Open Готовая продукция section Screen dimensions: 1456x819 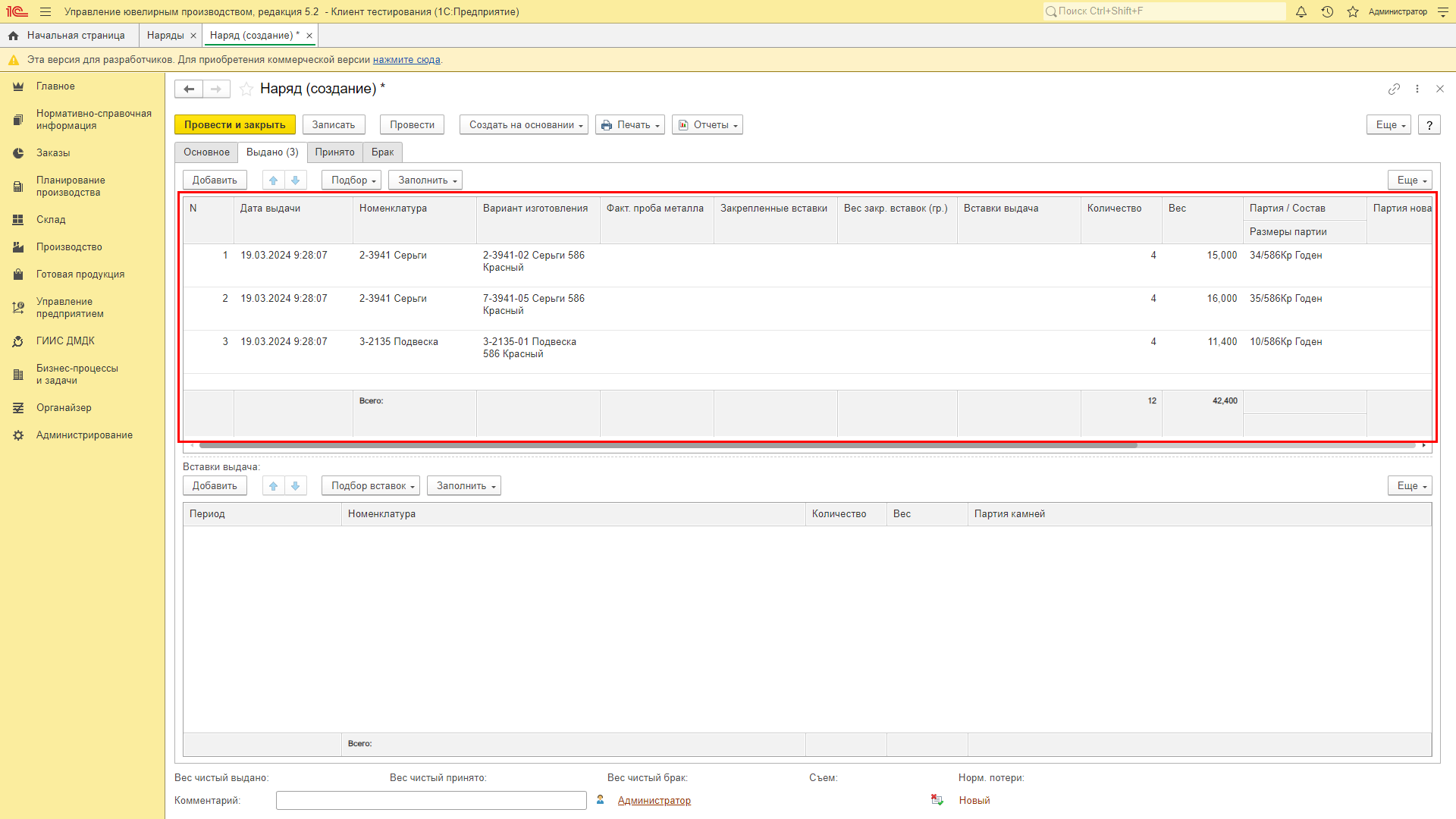[x=80, y=275]
